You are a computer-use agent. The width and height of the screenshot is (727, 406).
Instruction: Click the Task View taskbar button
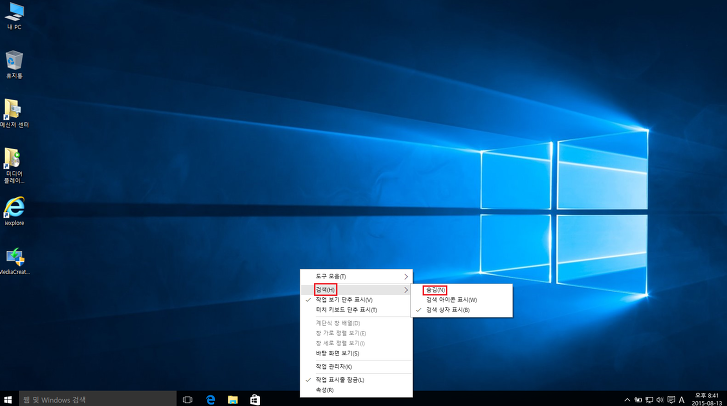[187, 399]
